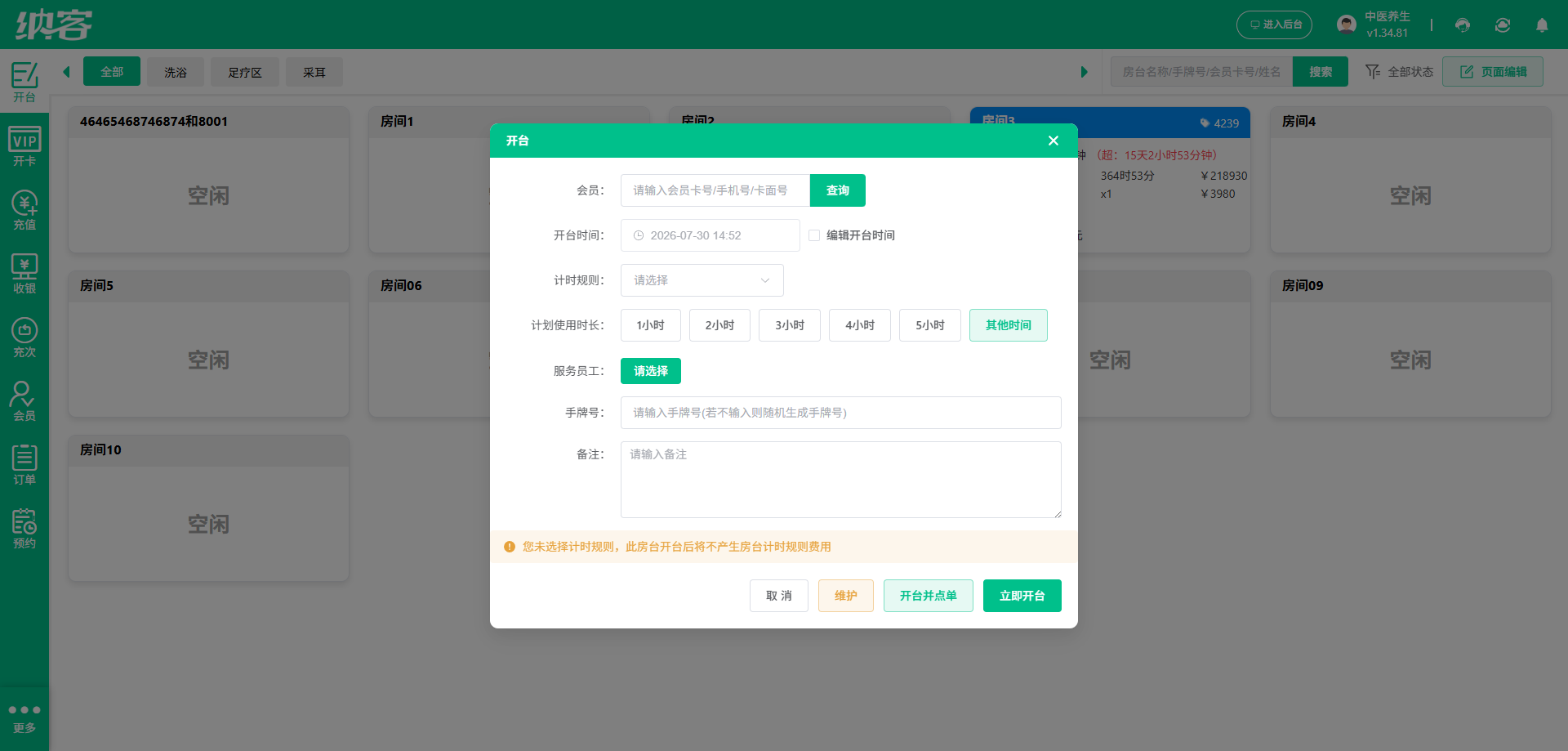
Task: Click the right category scroll arrow
Action: coord(1084,72)
